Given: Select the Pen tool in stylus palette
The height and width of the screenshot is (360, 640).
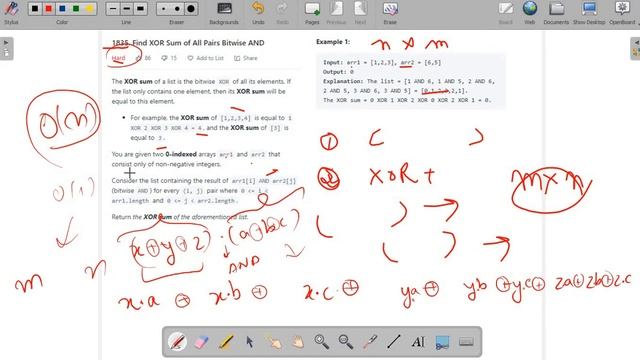Looking at the screenshot, I should point(178,342).
